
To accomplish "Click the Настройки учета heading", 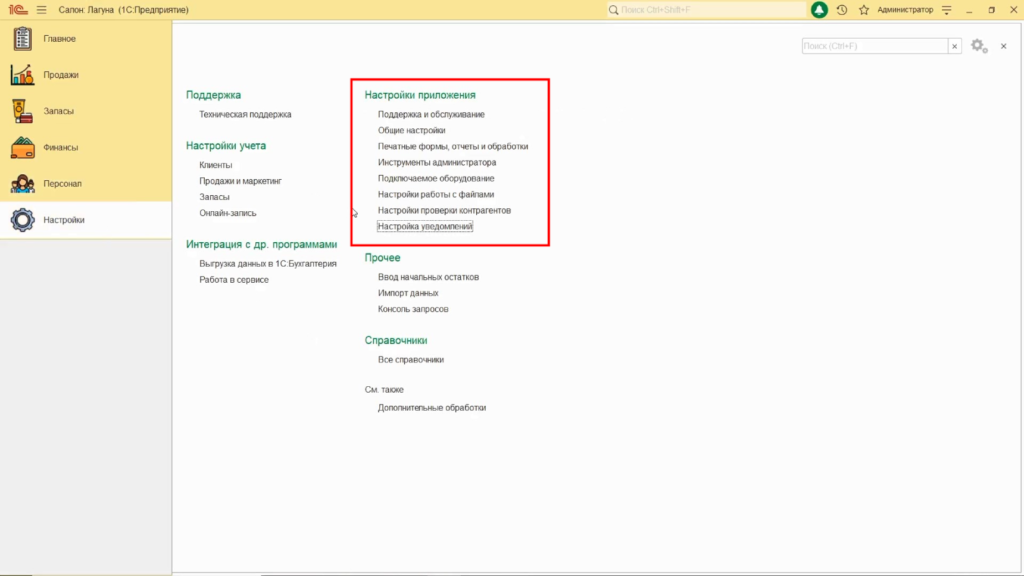I will coord(226,146).
